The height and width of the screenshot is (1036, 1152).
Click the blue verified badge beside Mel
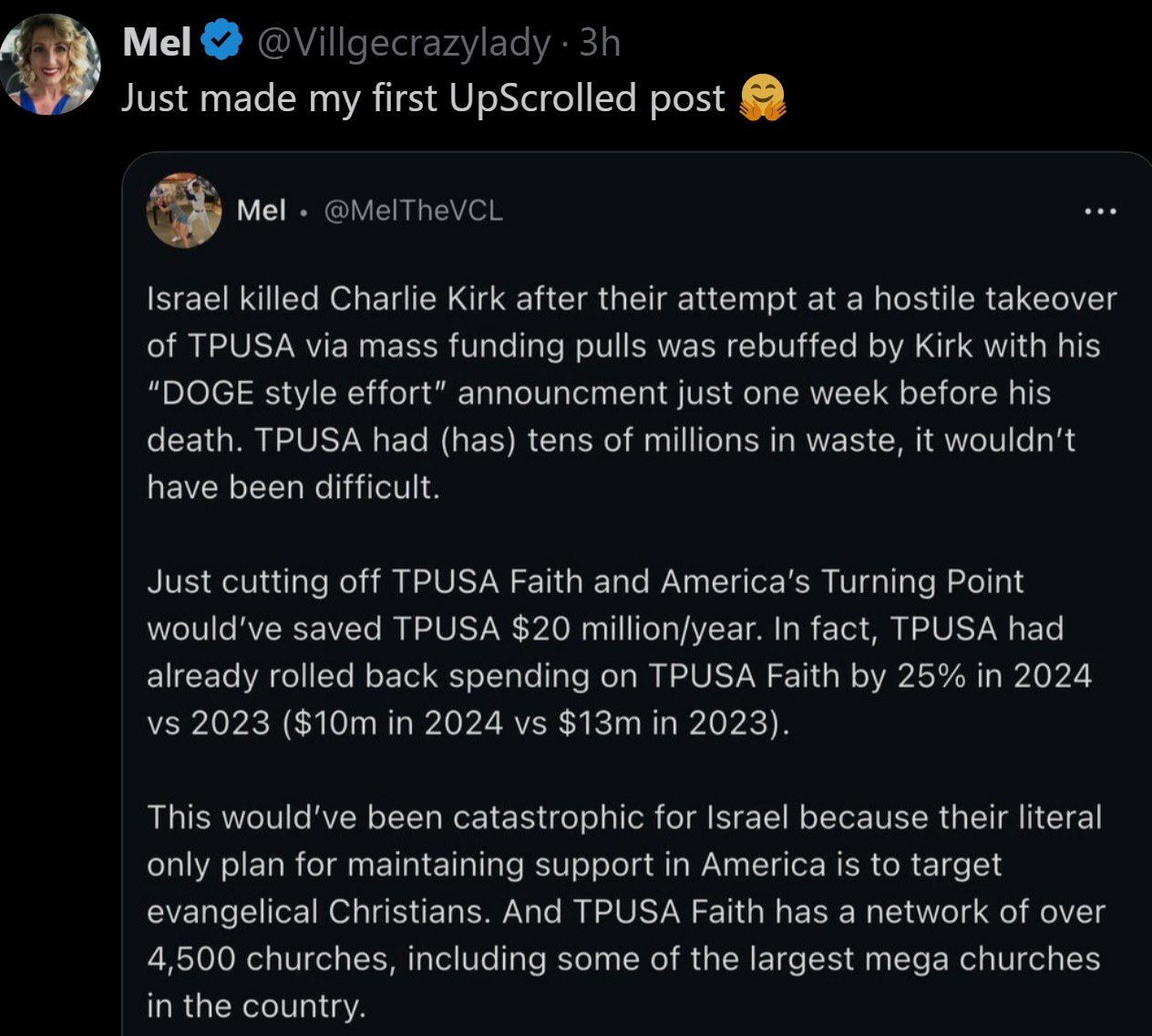221,42
